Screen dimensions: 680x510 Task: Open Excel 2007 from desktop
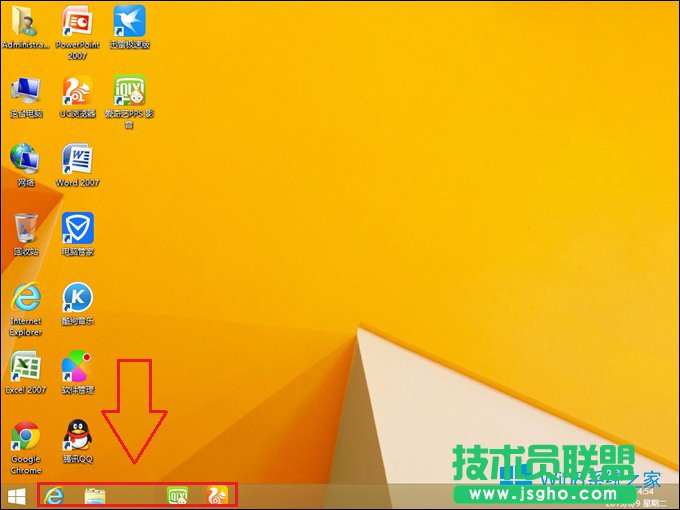tap(25, 367)
